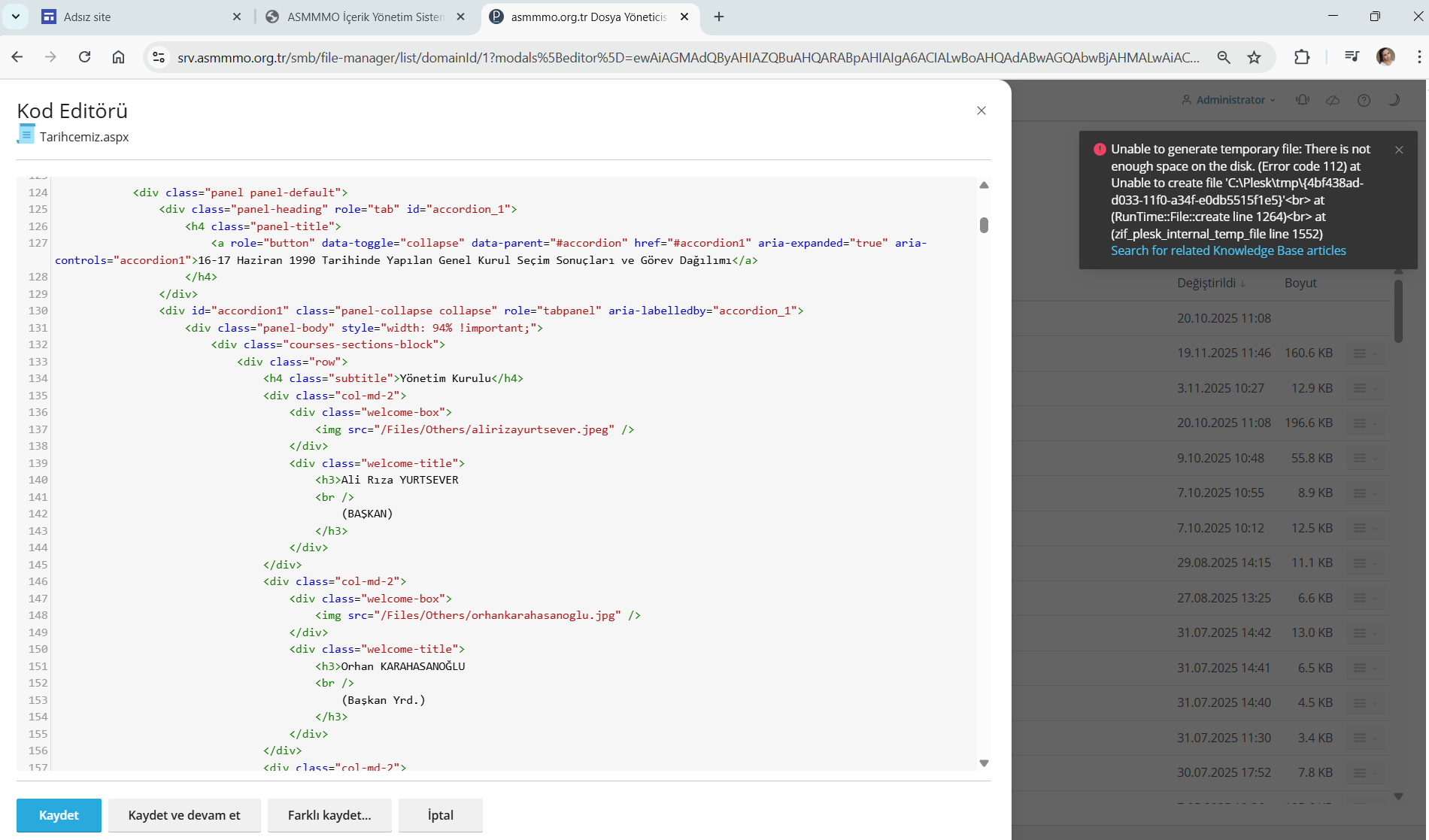Open Search for related Knowledge Base articles link
This screenshot has height=840, width=1429.
click(1228, 250)
